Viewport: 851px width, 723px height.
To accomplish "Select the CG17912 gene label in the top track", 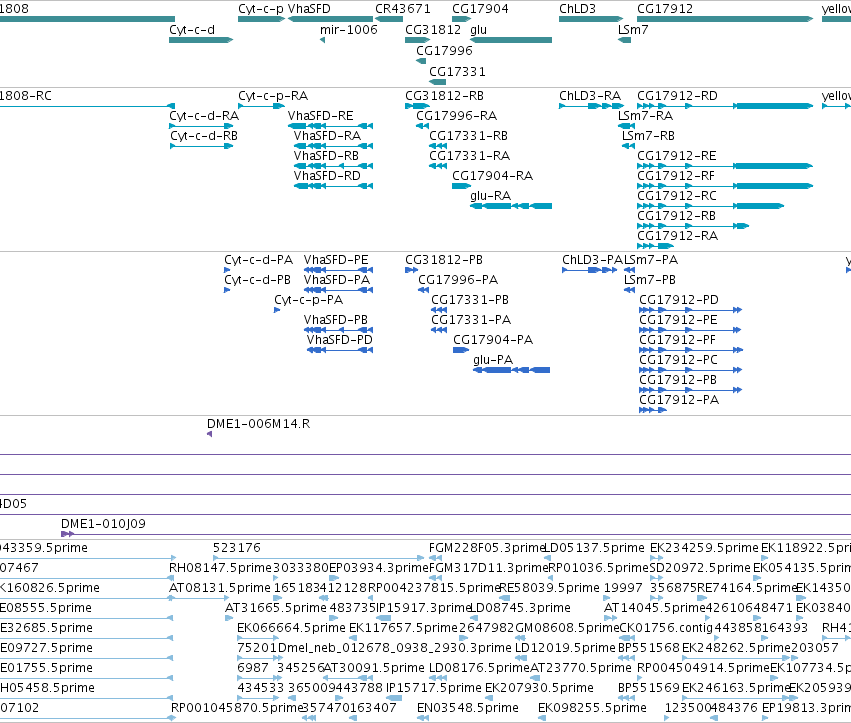I will 665,9.
